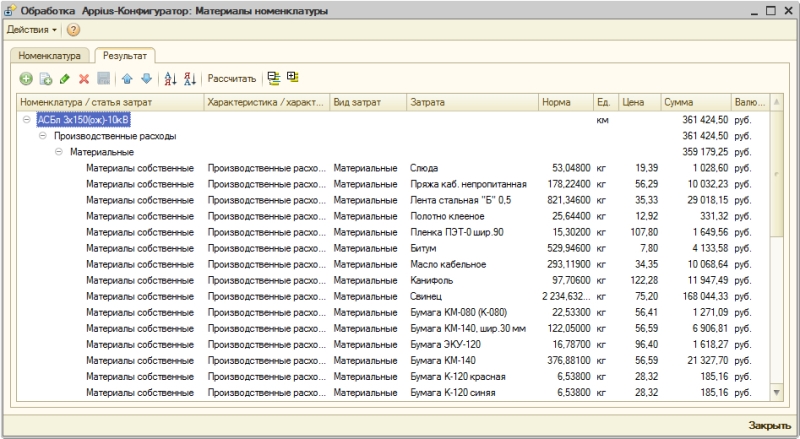Open the Действия dropdown menu
800x439 pixels.
(32, 30)
